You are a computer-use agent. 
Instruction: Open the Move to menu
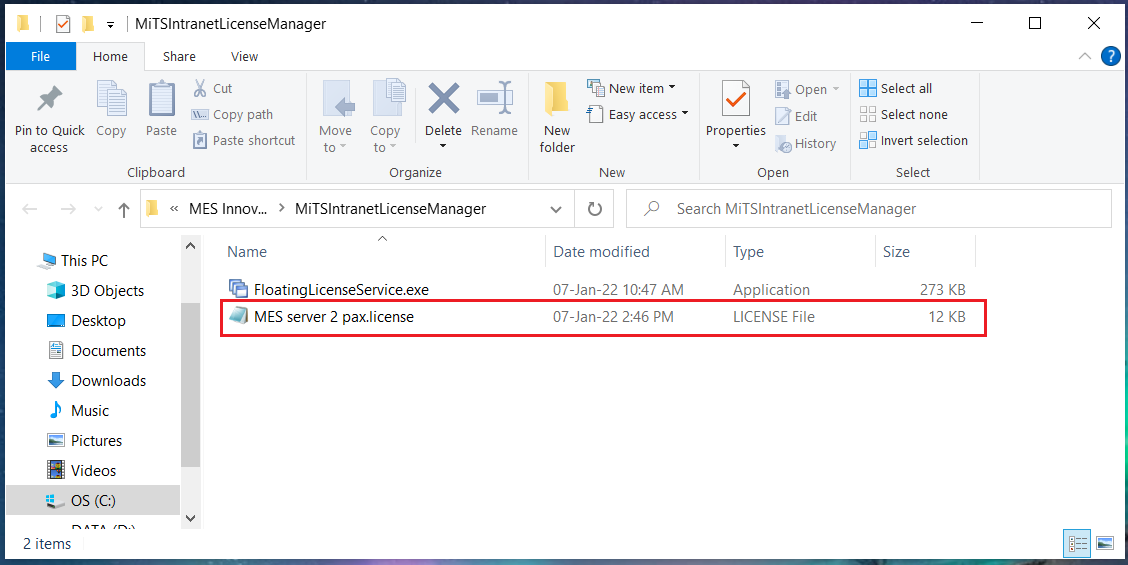point(335,117)
